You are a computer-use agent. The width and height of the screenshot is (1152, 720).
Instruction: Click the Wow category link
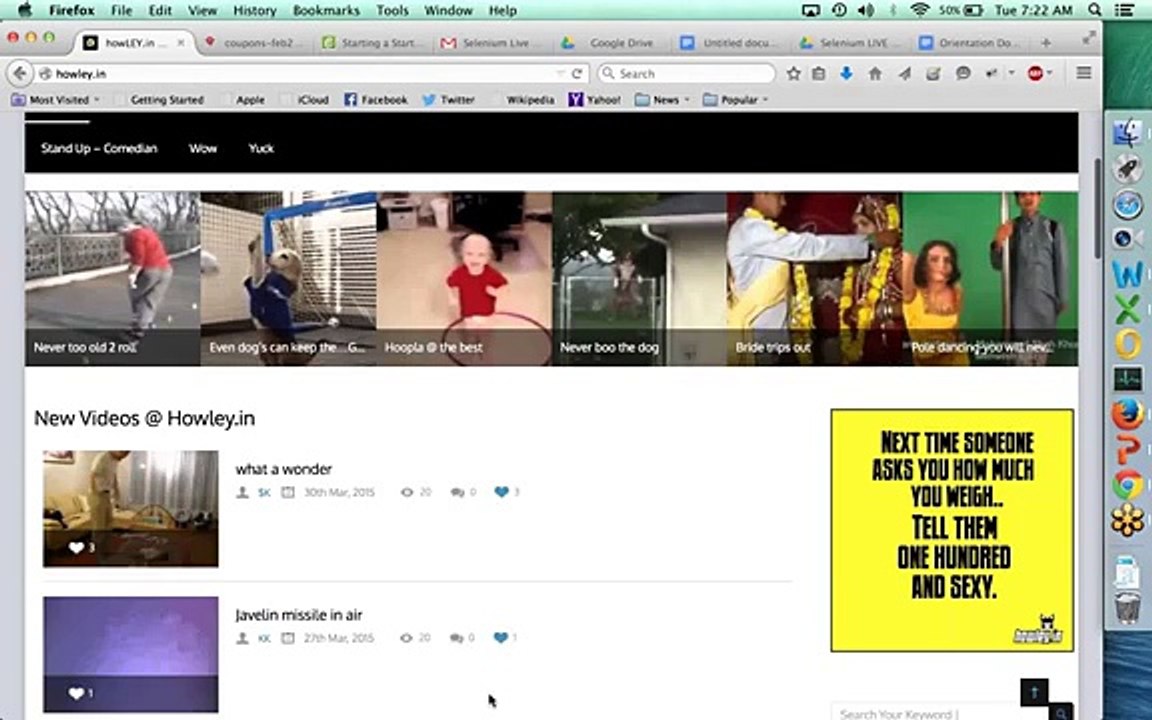203,148
